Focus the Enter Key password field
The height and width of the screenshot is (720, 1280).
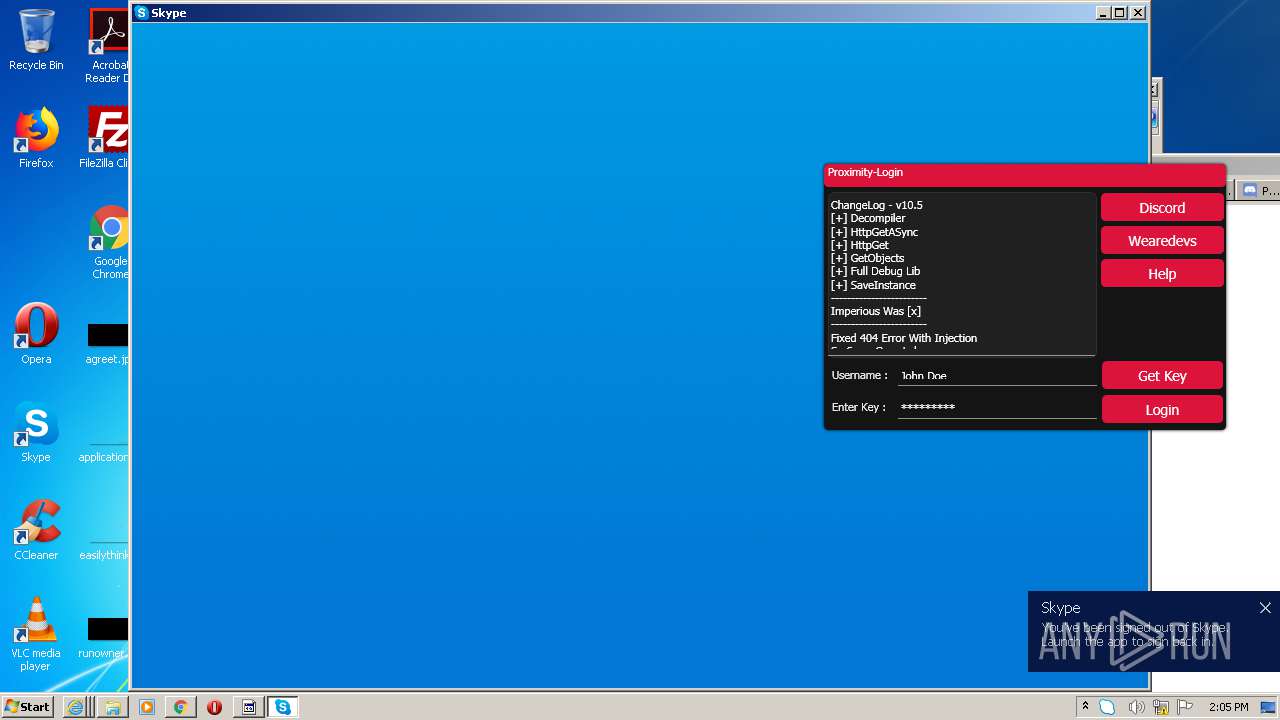pos(997,407)
